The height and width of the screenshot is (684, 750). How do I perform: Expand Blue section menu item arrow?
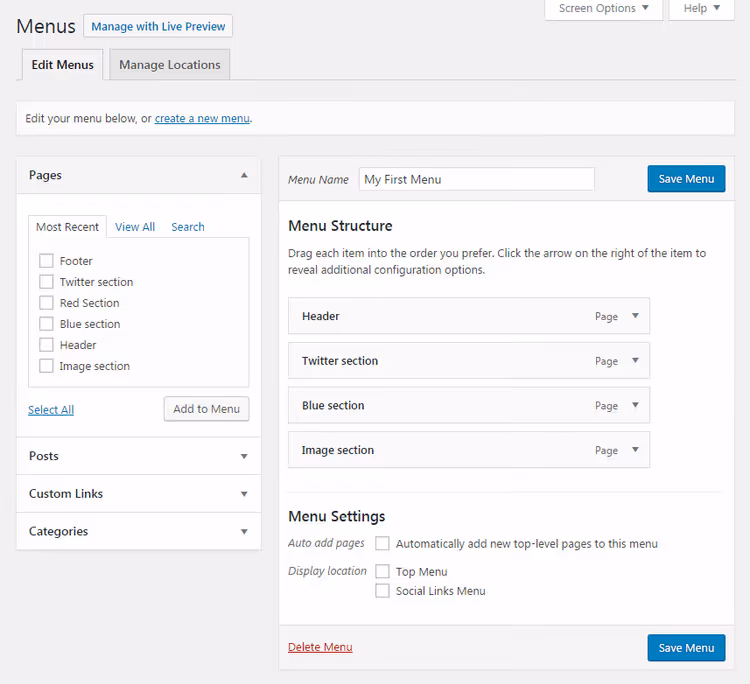[x=635, y=405]
